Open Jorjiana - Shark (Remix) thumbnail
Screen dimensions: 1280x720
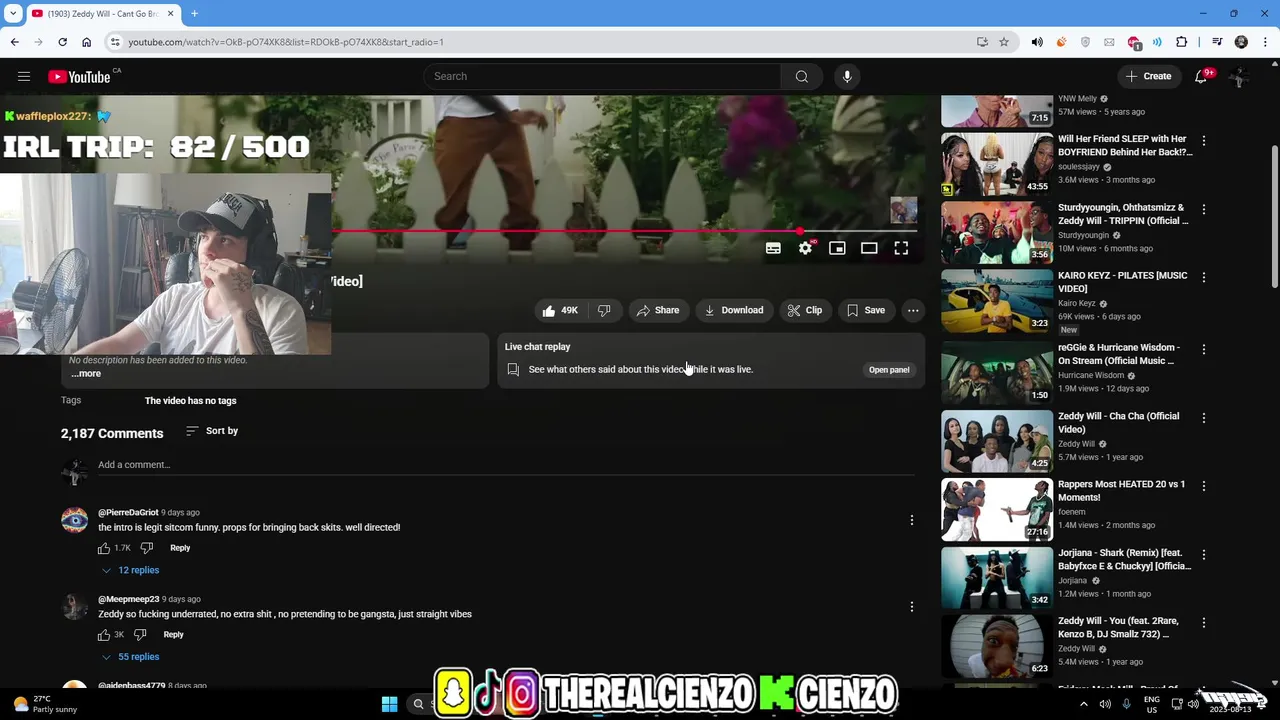(996, 577)
